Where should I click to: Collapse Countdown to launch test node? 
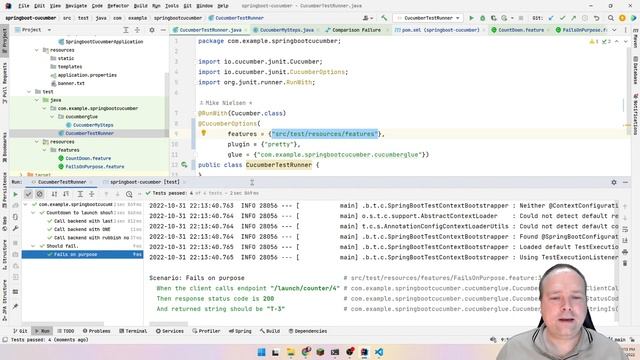click(33, 213)
